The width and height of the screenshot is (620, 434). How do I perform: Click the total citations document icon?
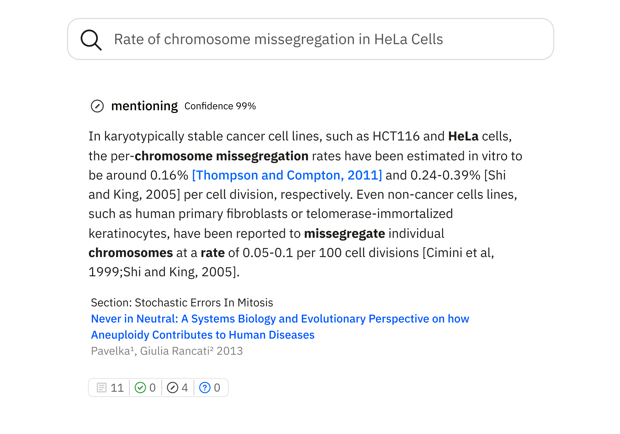100,387
